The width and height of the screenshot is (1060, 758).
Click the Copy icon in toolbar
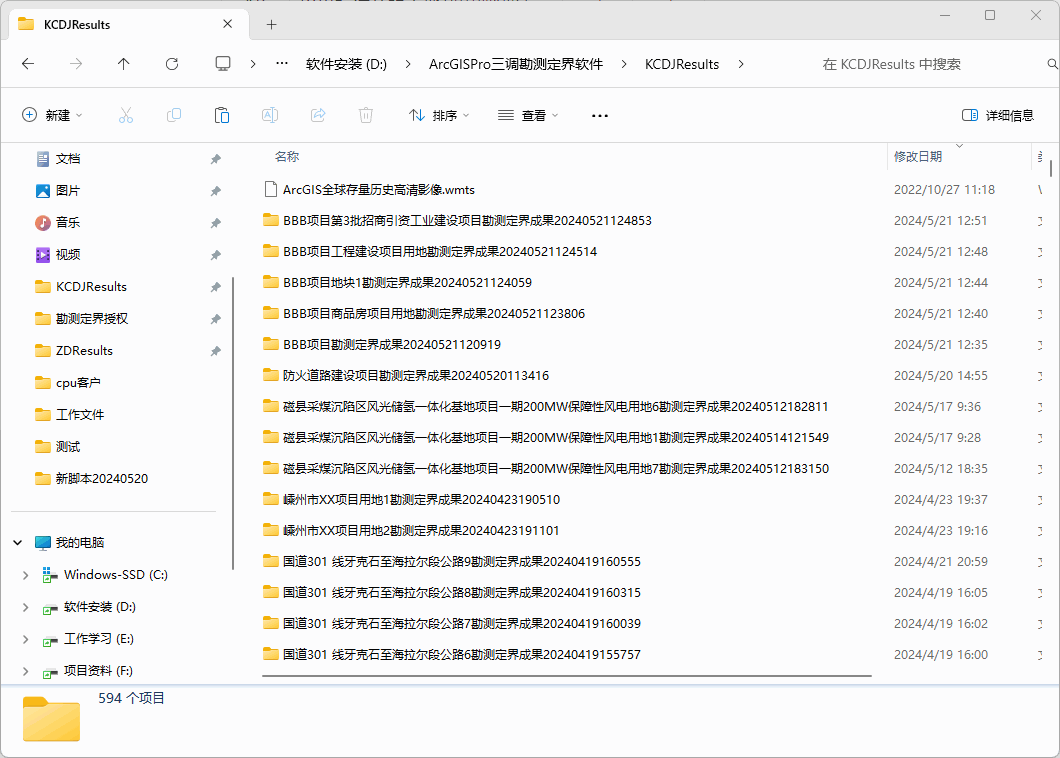[x=174, y=115]
